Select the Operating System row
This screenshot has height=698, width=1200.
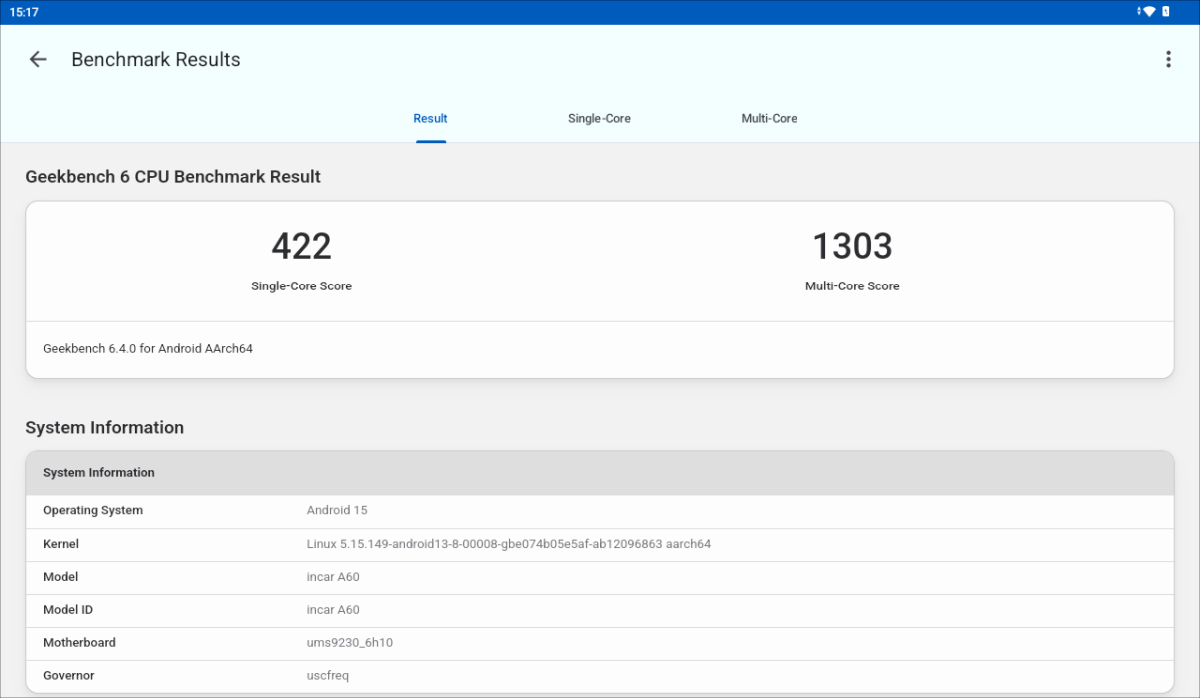click(x=600, y=510)
